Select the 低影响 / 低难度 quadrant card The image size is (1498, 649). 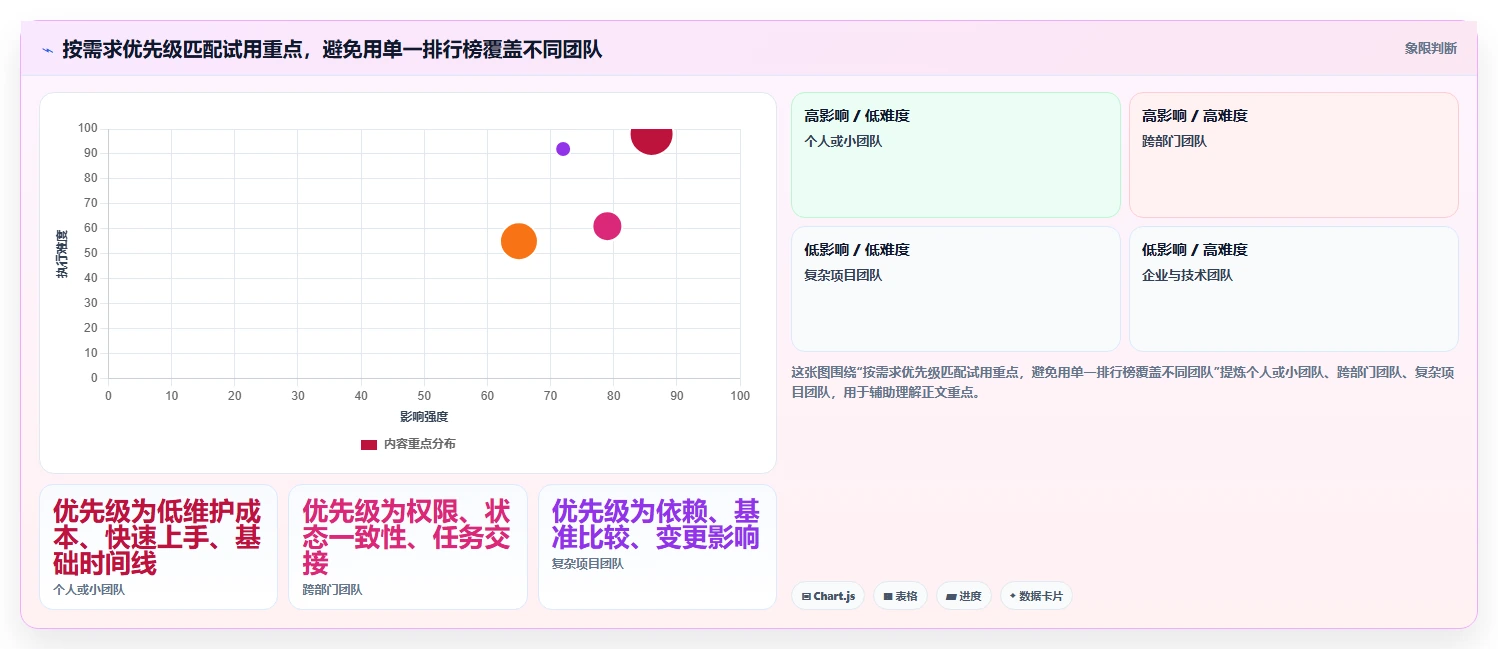[955, 289]
